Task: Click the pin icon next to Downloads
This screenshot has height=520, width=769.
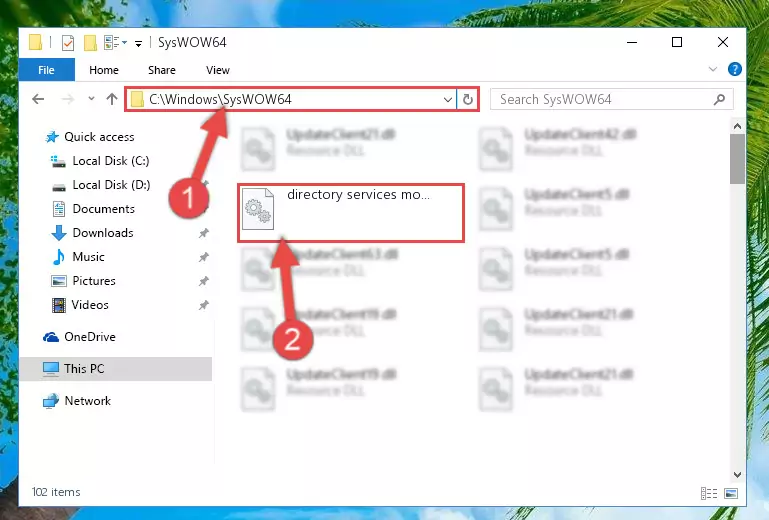Action: coord(204,234)
